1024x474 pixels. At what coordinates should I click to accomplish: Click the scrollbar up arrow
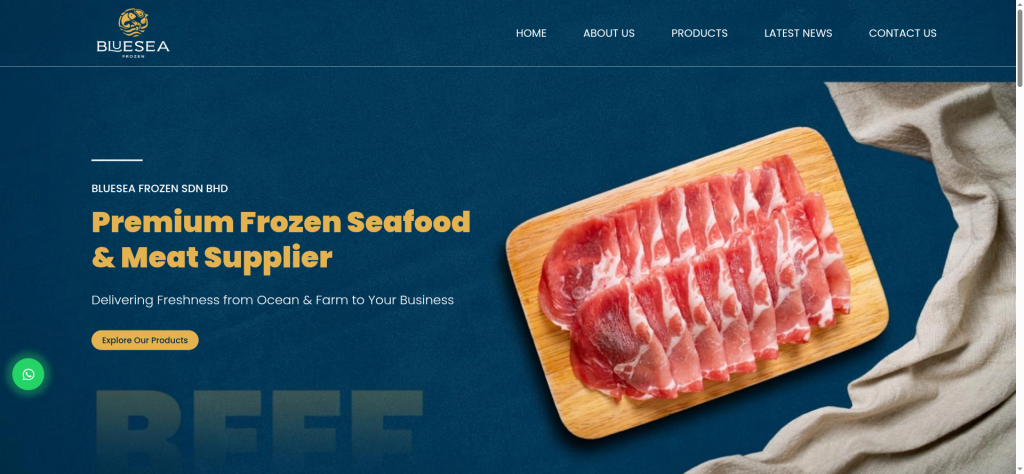(1019, 3)
